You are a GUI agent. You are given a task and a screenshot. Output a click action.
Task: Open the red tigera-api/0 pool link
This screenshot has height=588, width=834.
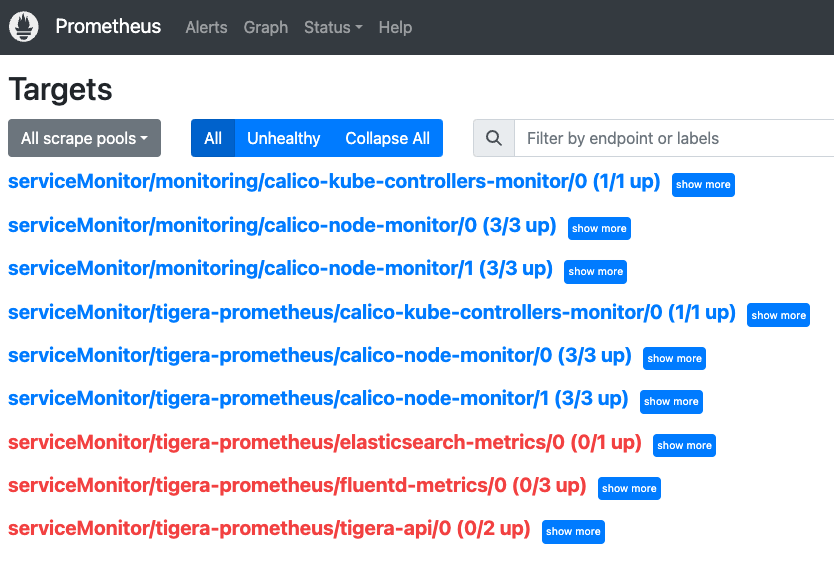click(x=269, y=529)
